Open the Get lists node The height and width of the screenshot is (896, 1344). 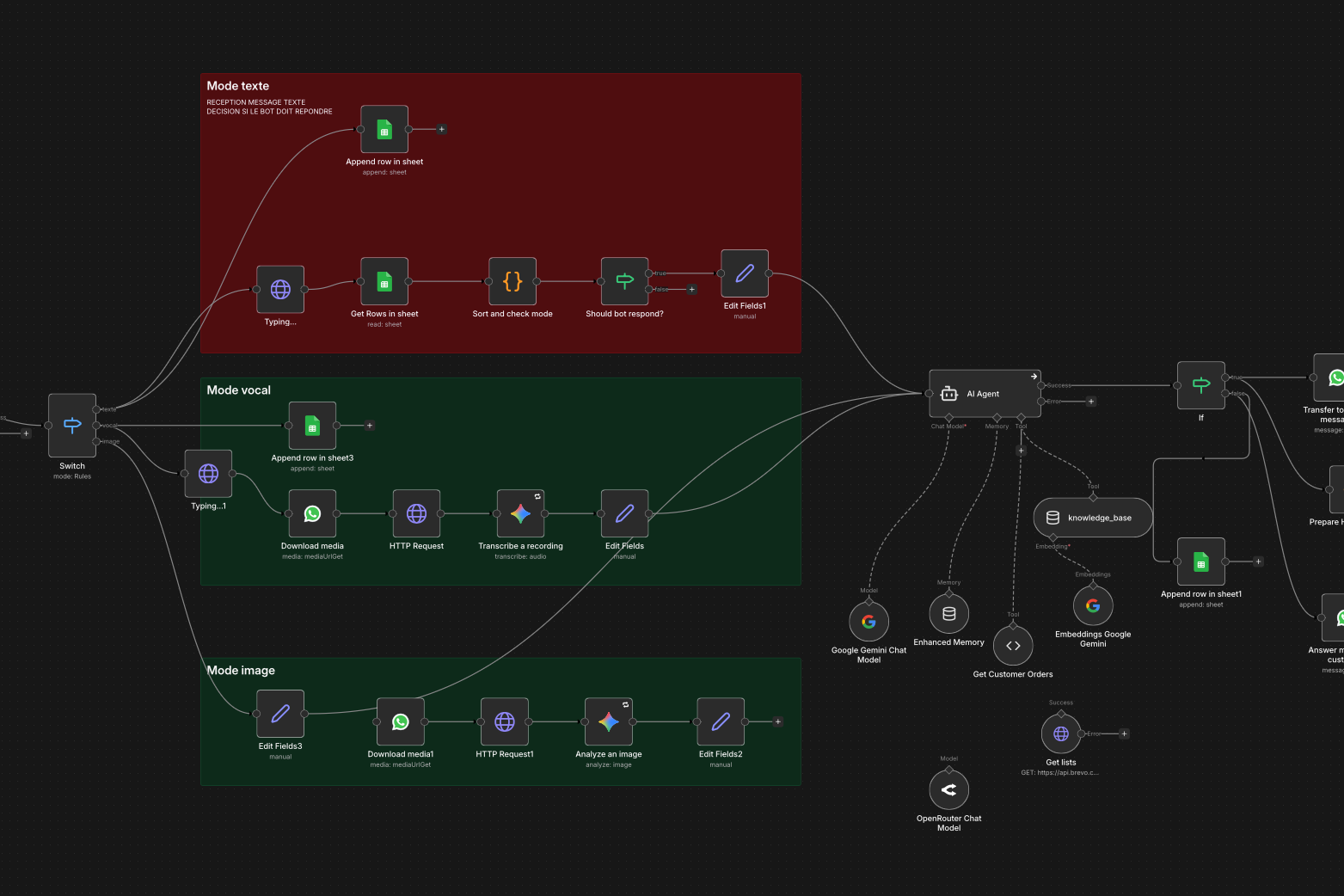(1061, 733)
